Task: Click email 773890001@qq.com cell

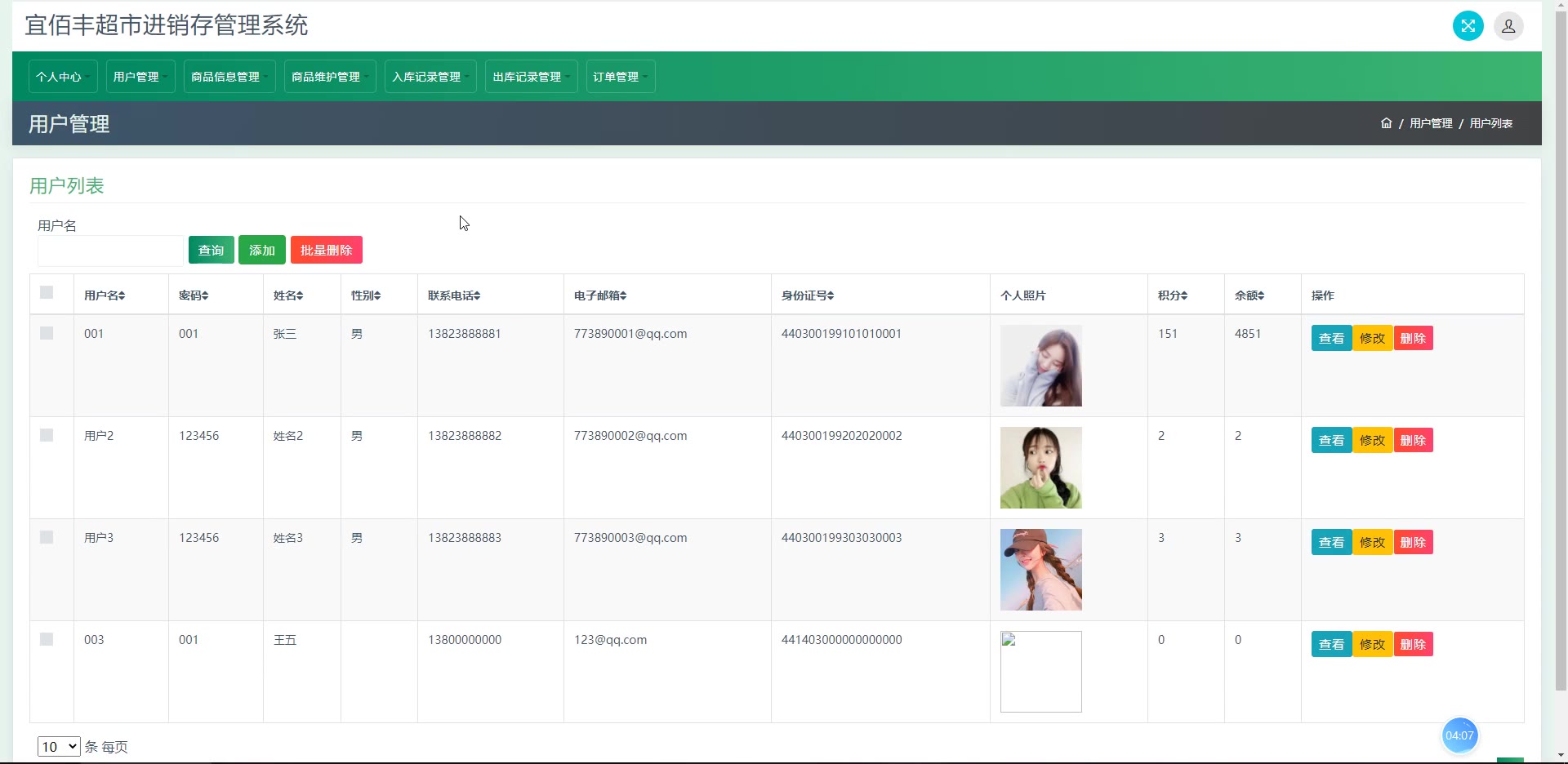Action: click(x=630, y=334)
